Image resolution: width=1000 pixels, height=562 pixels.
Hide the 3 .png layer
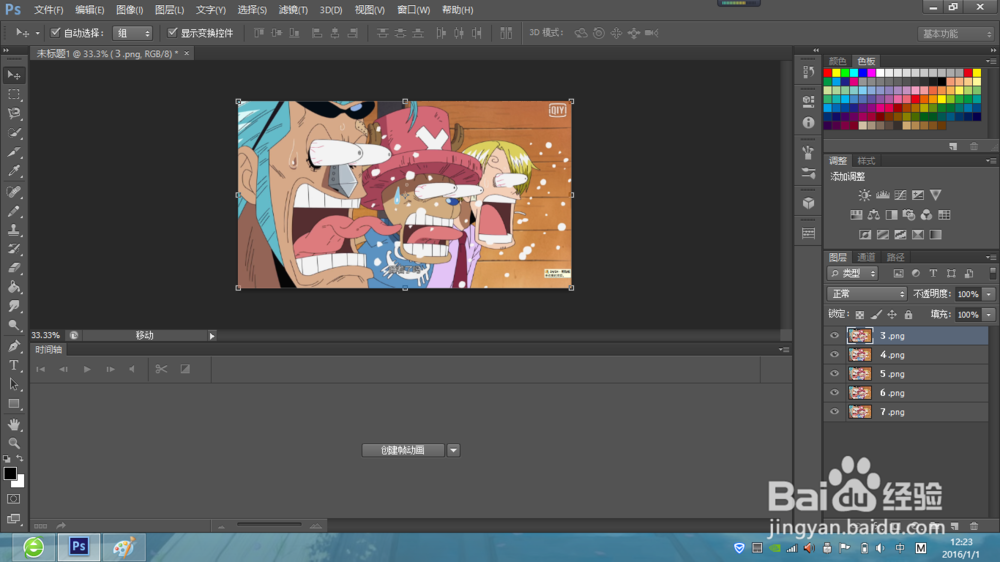pos(834,336)
